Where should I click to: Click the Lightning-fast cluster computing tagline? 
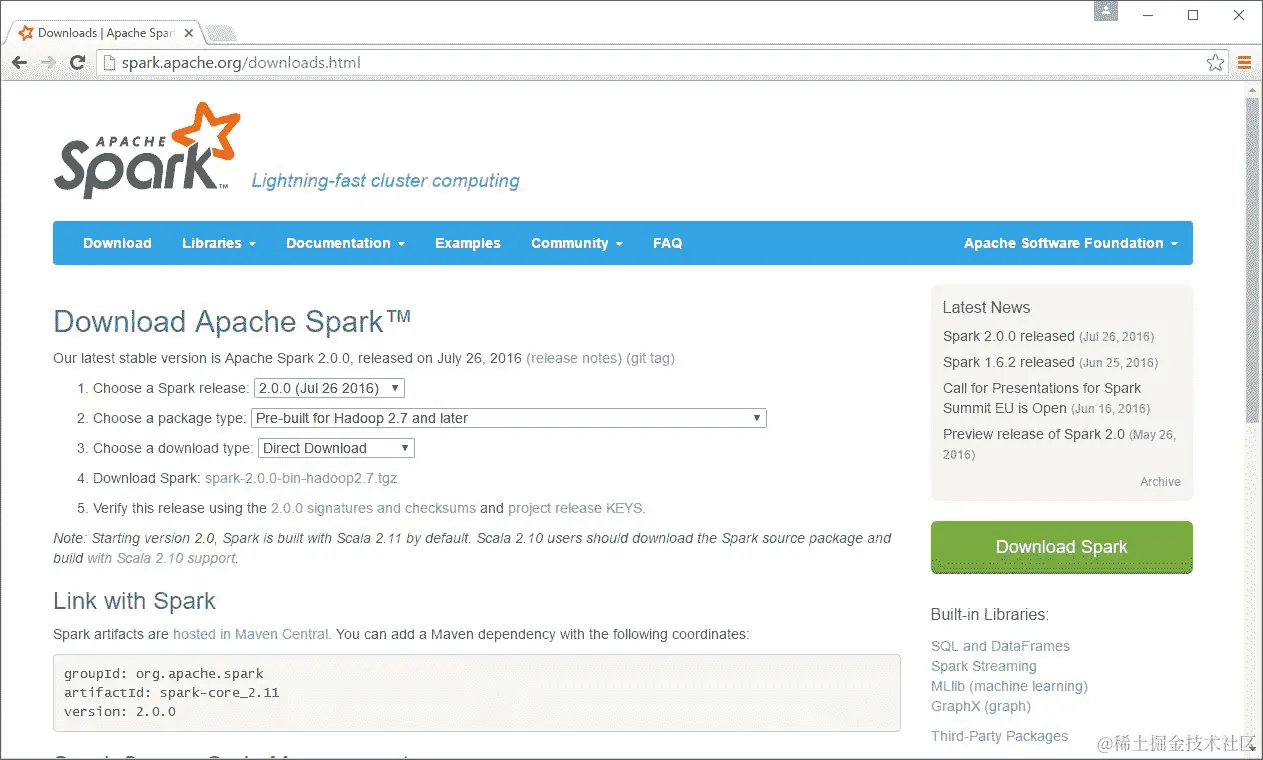point(385,181)
